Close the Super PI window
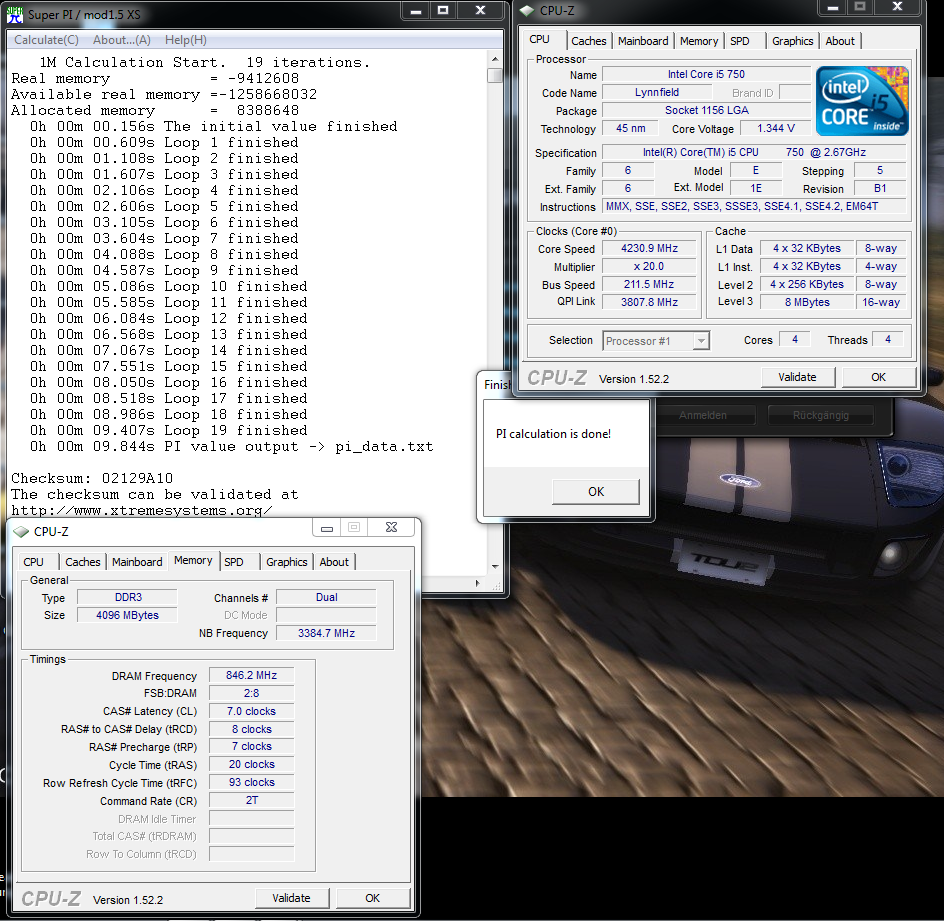Image resolution: width=944 pixels, height=921 pixels. click(x=482, y=11)
